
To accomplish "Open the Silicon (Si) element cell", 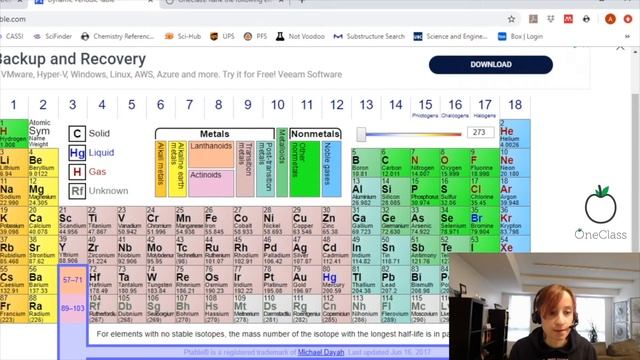I will [x=396, y=192].
